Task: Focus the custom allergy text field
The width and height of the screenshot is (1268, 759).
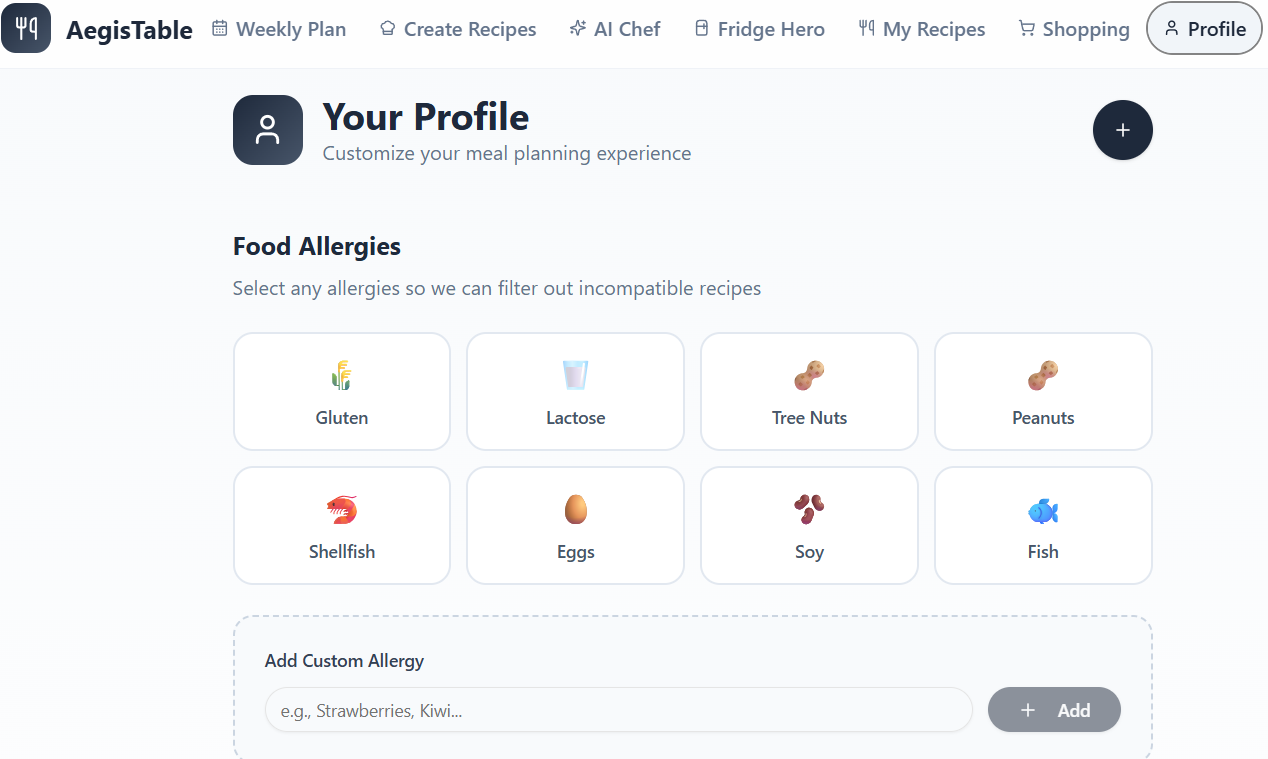Action: [618, 710]
